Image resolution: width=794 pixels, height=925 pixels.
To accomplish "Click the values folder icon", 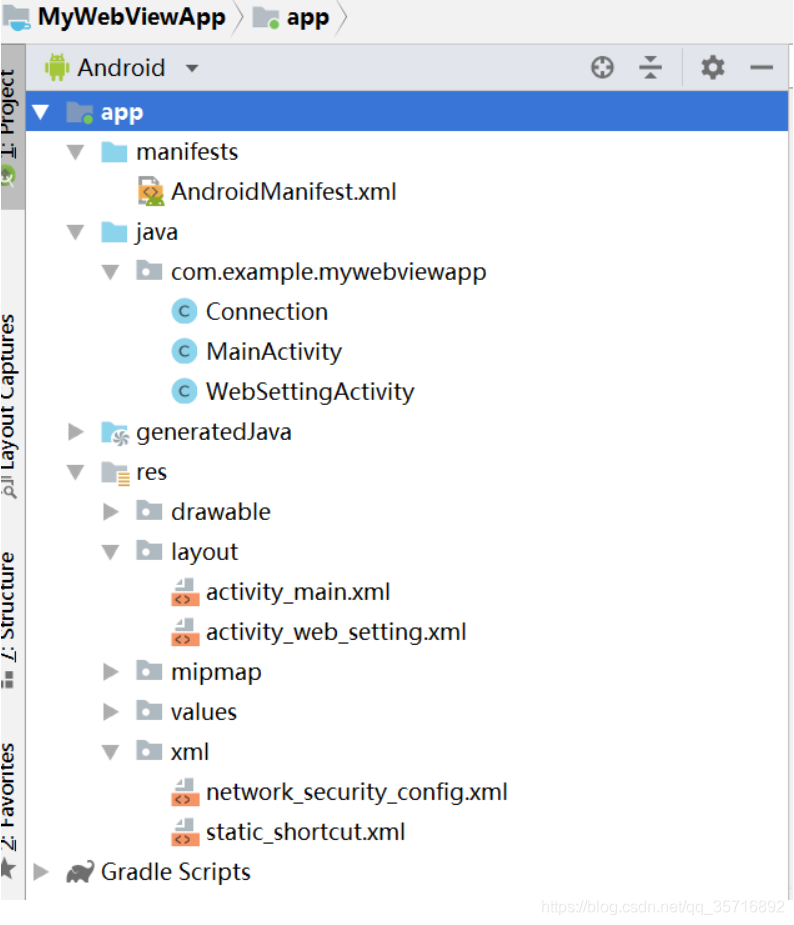I will pos(149,710).
